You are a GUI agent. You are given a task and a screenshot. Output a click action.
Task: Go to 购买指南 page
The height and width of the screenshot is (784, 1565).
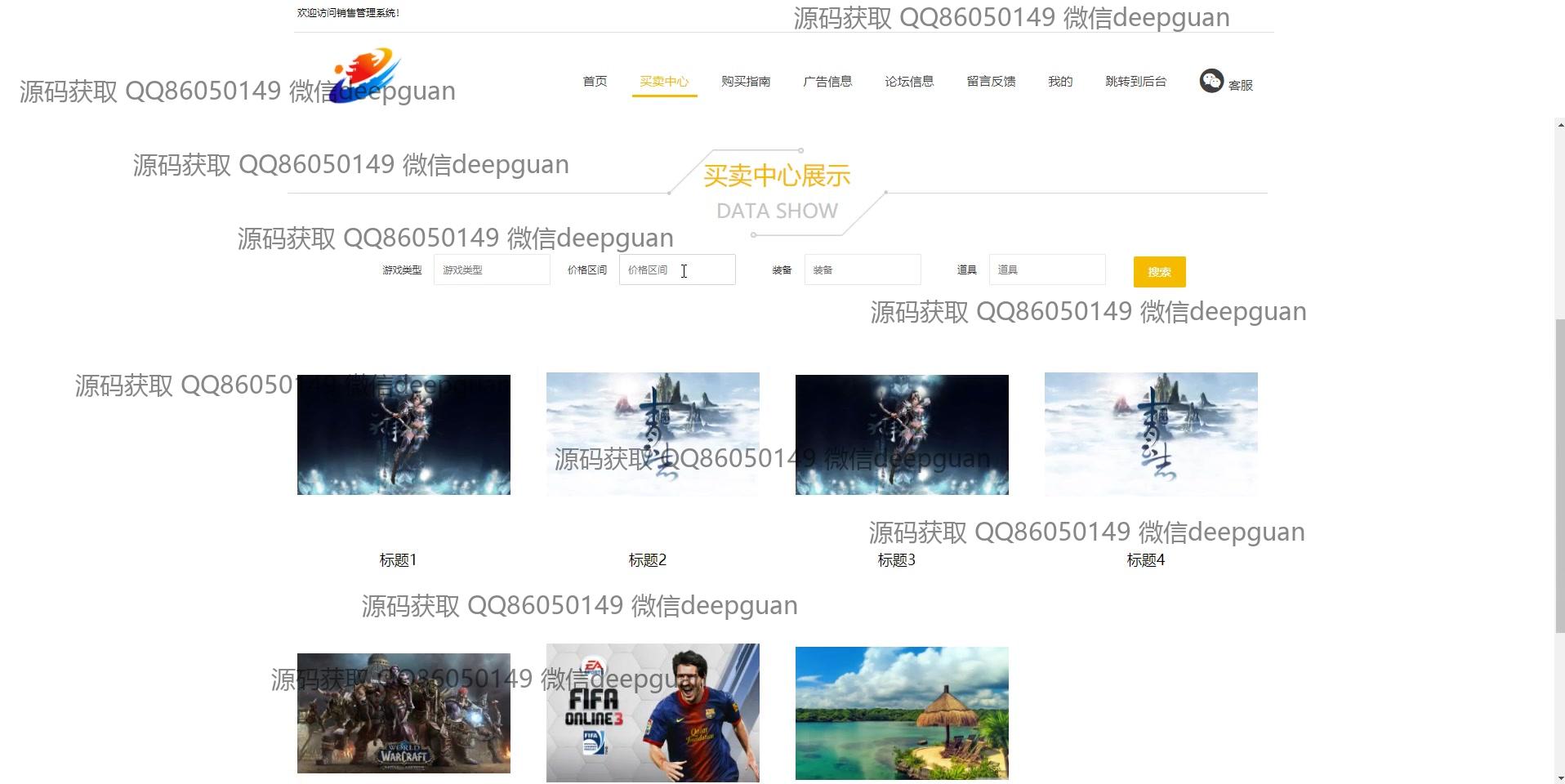click(x=745, y=81)
